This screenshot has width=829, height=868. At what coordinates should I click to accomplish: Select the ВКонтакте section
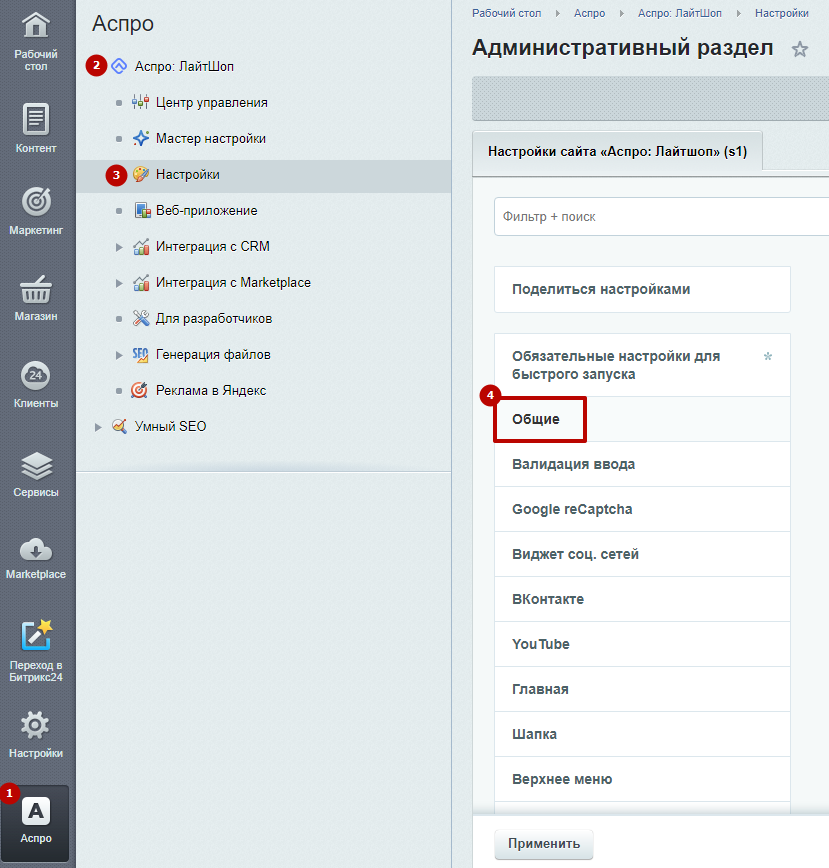[643, 599]
